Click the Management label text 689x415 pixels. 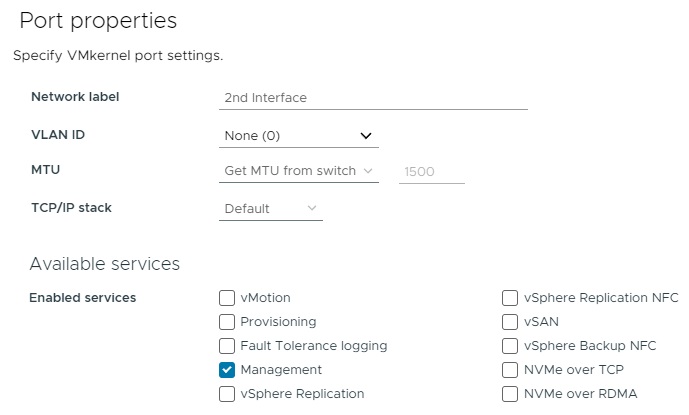click(281, 370)
